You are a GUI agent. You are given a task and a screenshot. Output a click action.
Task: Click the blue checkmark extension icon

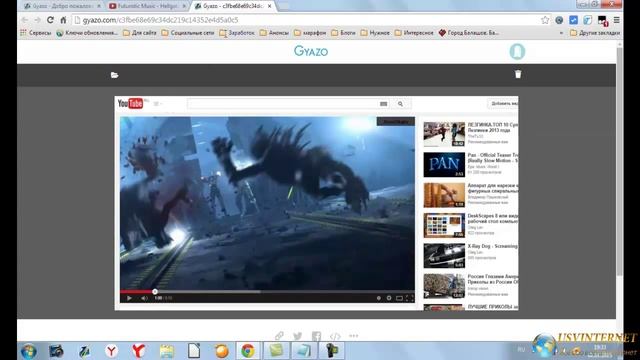tap(573, 20)
